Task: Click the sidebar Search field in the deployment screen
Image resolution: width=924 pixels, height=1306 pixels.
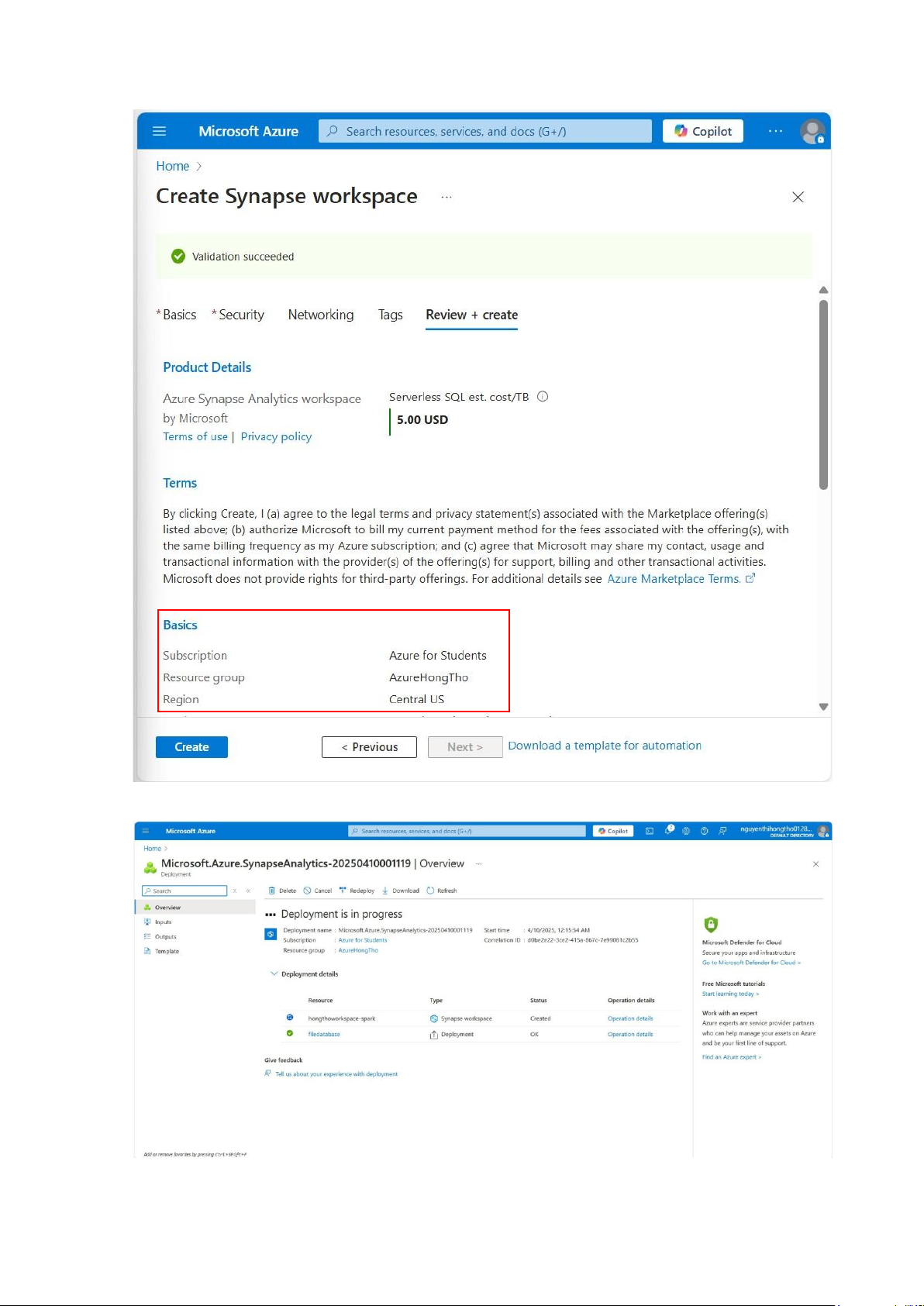Action: point(184,891)
